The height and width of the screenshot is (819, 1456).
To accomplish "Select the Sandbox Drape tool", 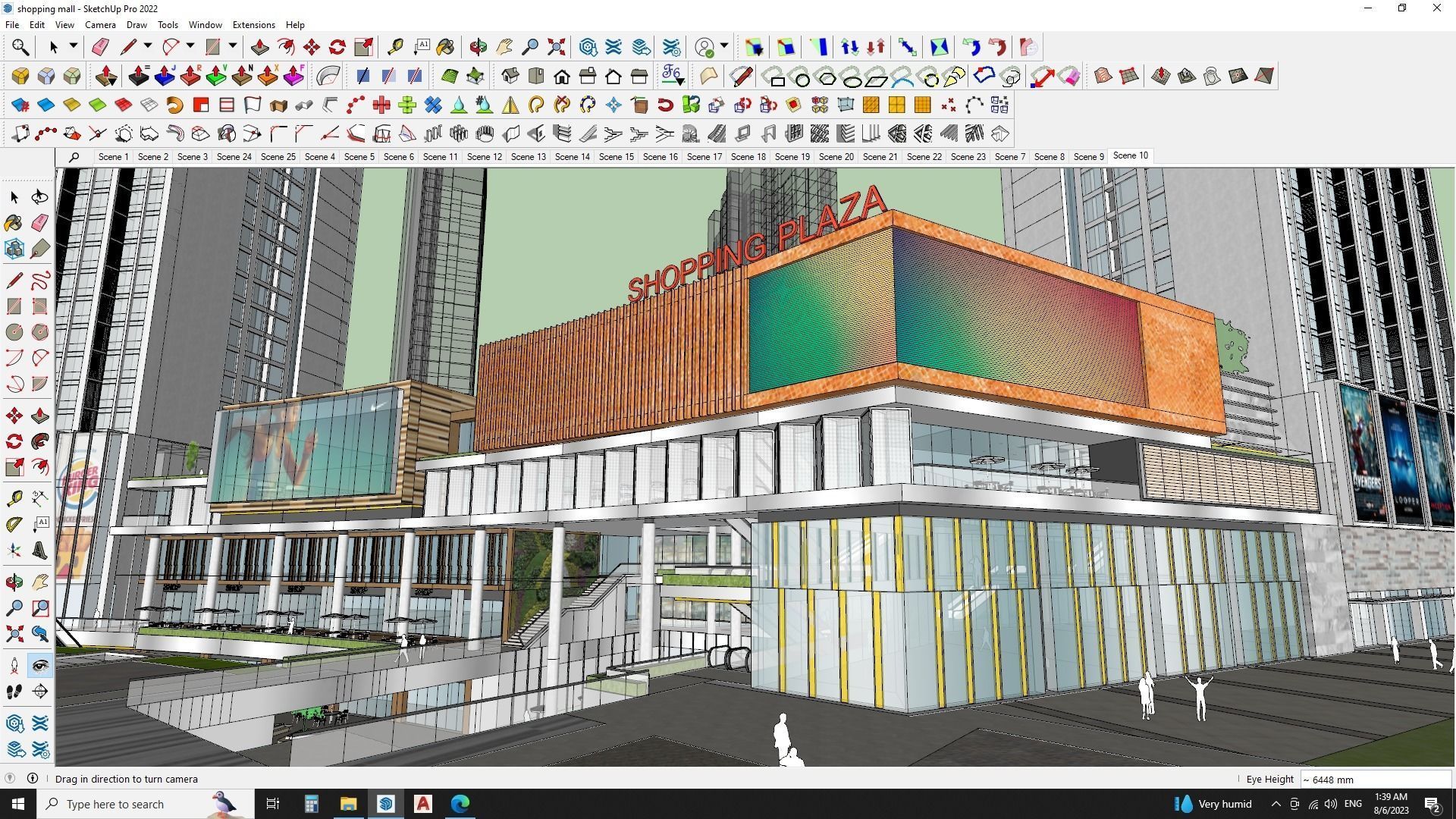I will [1213, 76].
